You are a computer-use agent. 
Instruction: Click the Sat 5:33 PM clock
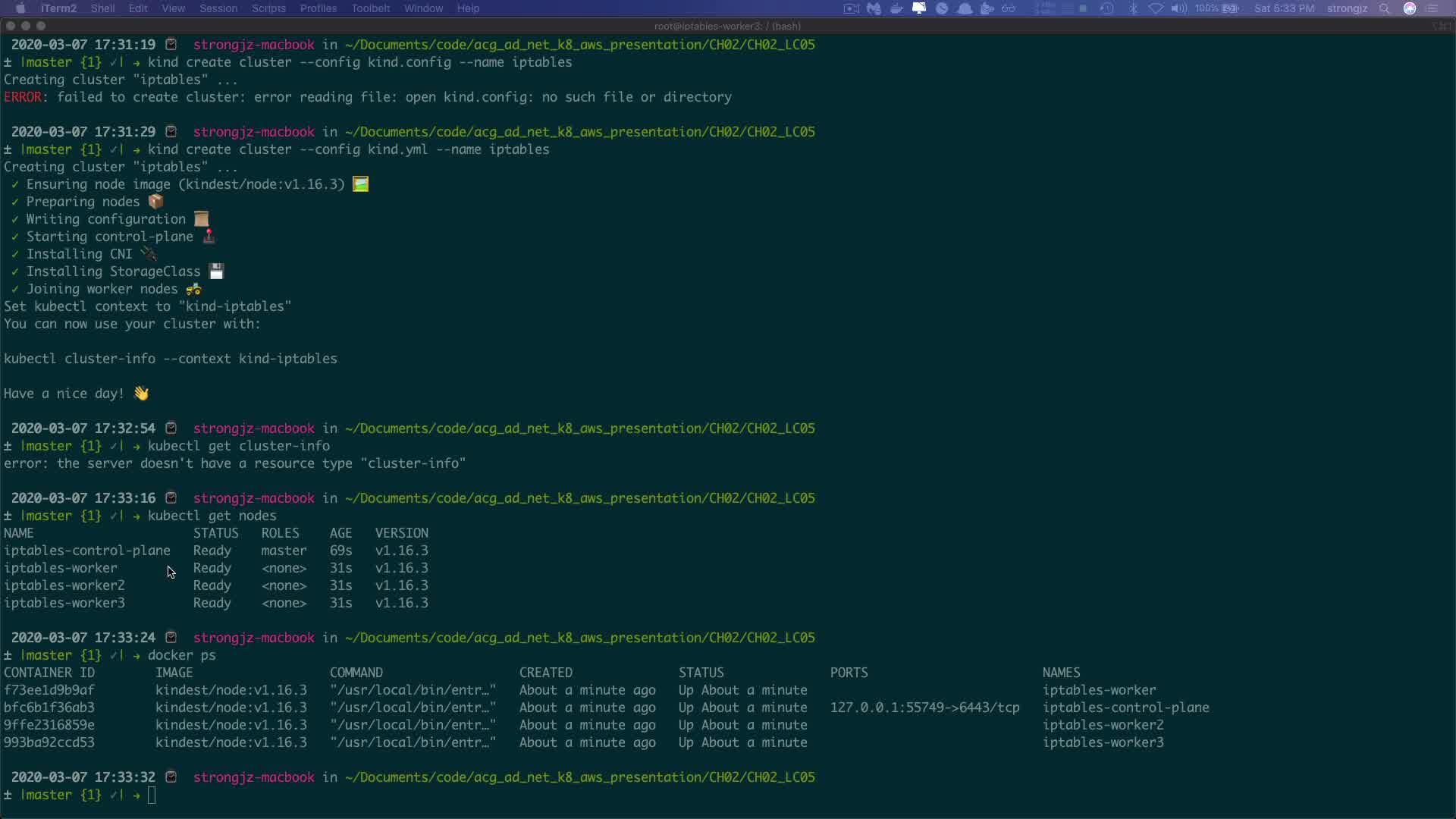[x=1284, y=8]
